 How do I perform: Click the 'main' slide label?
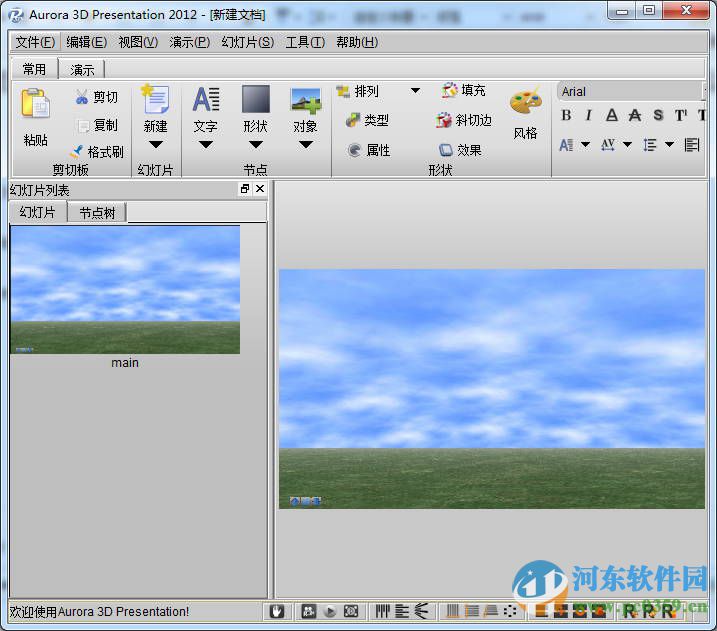[x=125, y=363]
